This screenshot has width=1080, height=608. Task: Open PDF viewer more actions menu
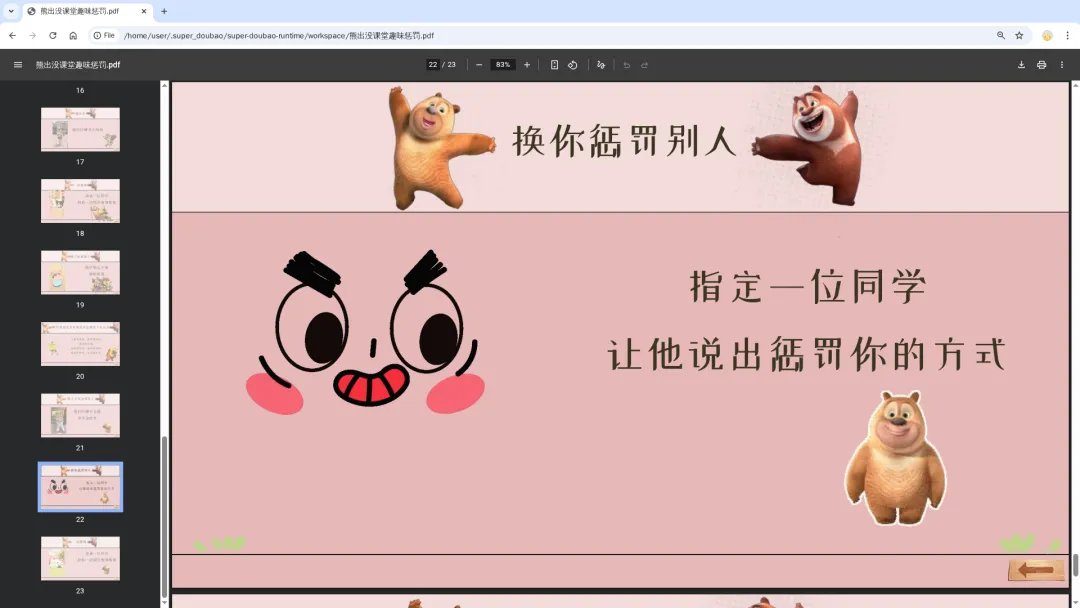(1061, 65)
